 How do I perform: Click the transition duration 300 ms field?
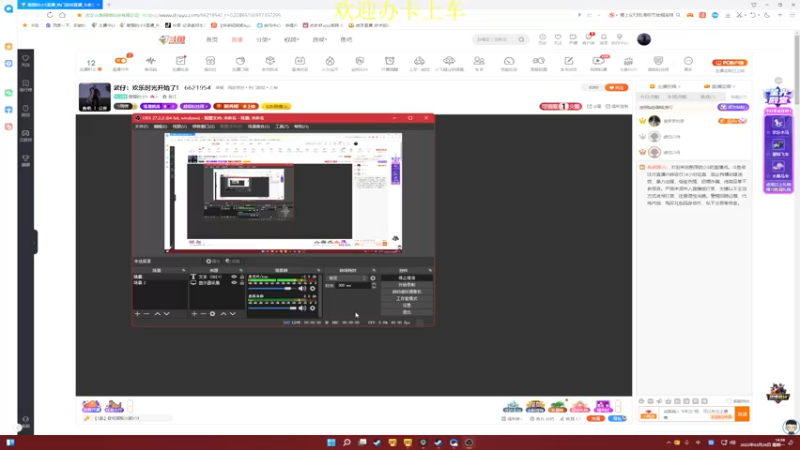353,286
